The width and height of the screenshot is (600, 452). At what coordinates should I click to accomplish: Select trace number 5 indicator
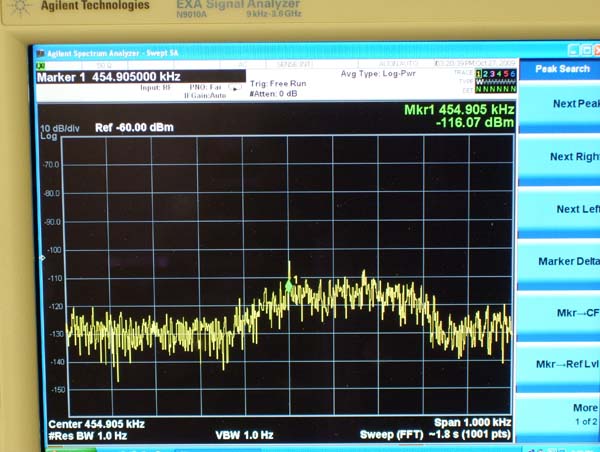[x=506, y=73]
